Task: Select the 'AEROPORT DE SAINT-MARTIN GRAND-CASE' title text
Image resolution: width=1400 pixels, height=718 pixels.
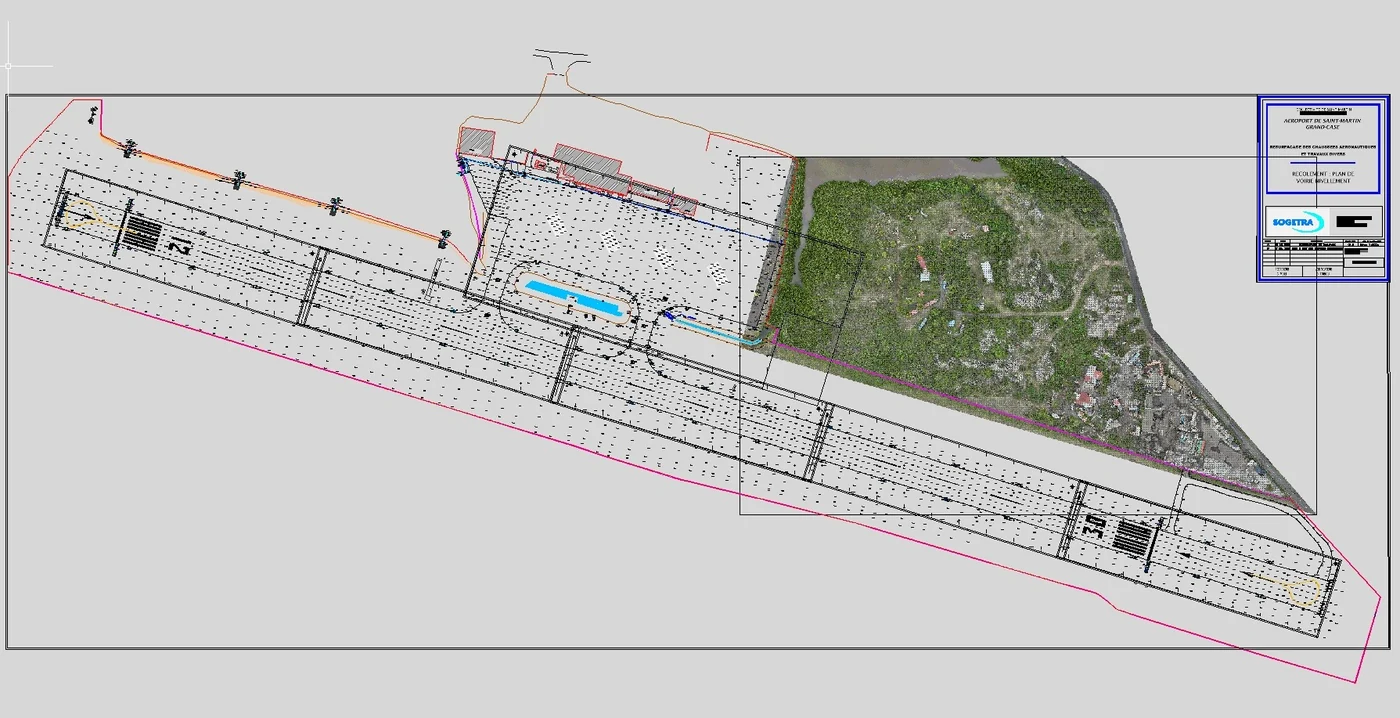Action: (1321, 123)
